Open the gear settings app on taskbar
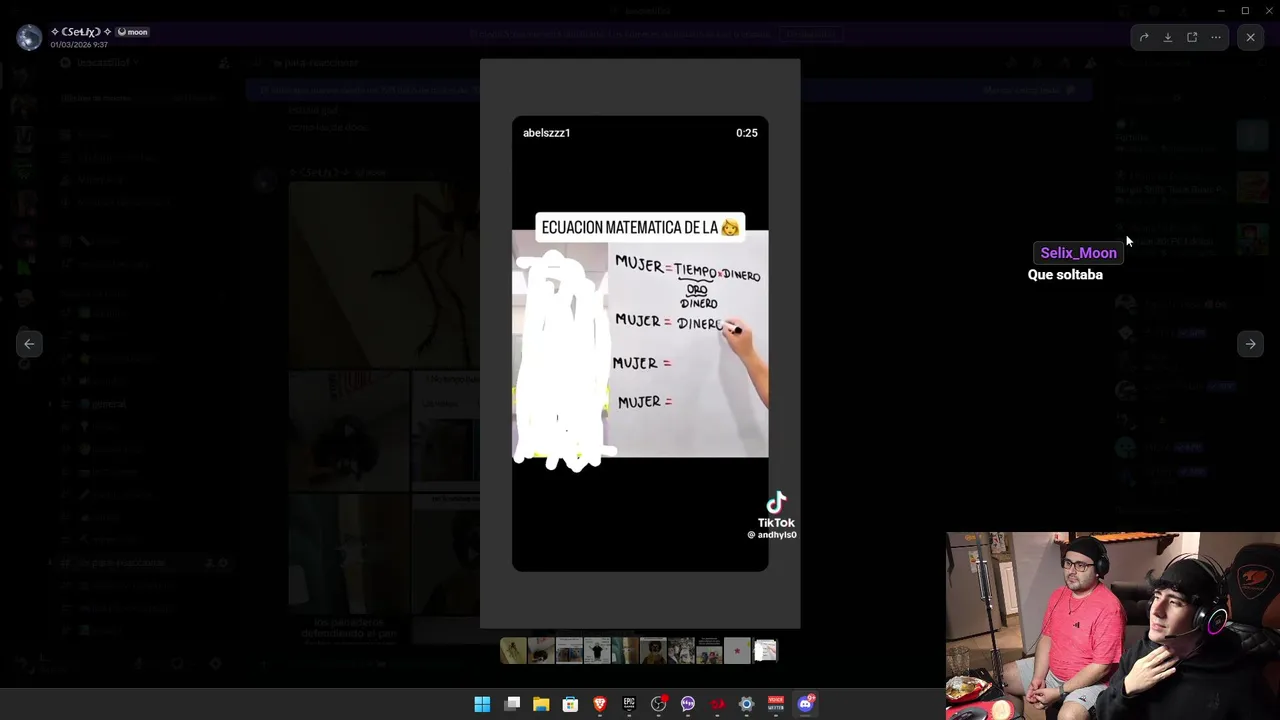Viewport: 1280px width, 720px height. [746, 704]
